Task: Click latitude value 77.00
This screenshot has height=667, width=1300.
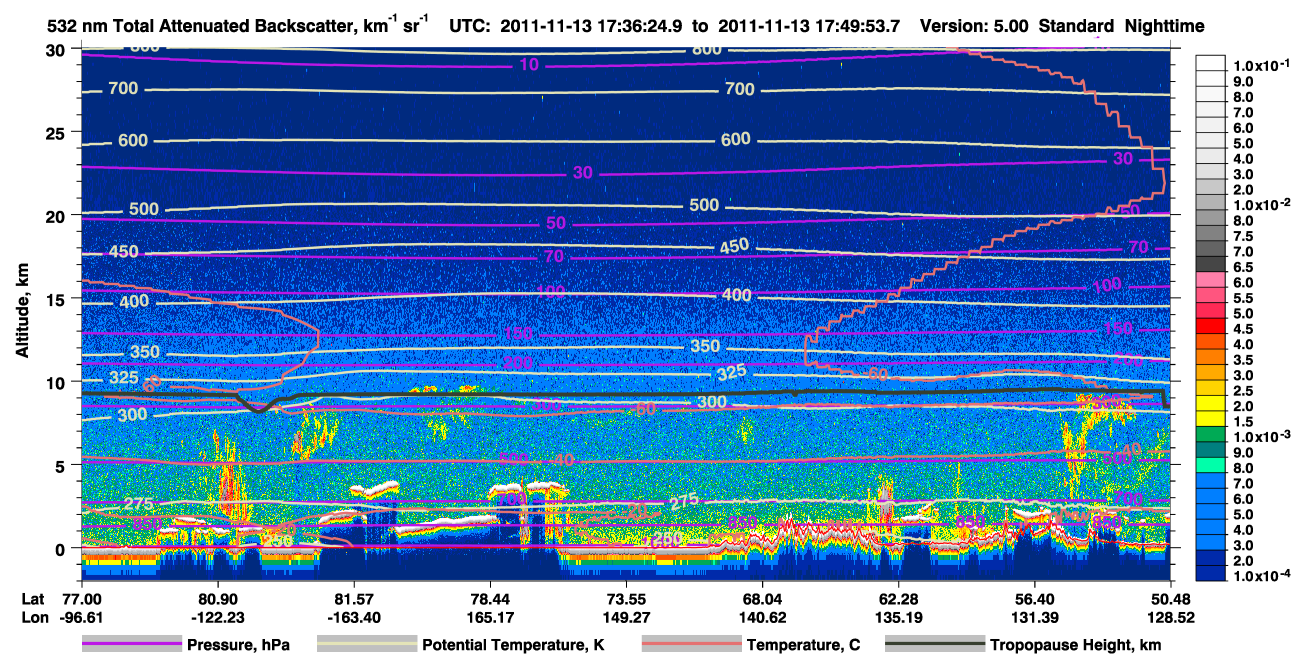Action: pyautogui.click(x=82, y=598)
